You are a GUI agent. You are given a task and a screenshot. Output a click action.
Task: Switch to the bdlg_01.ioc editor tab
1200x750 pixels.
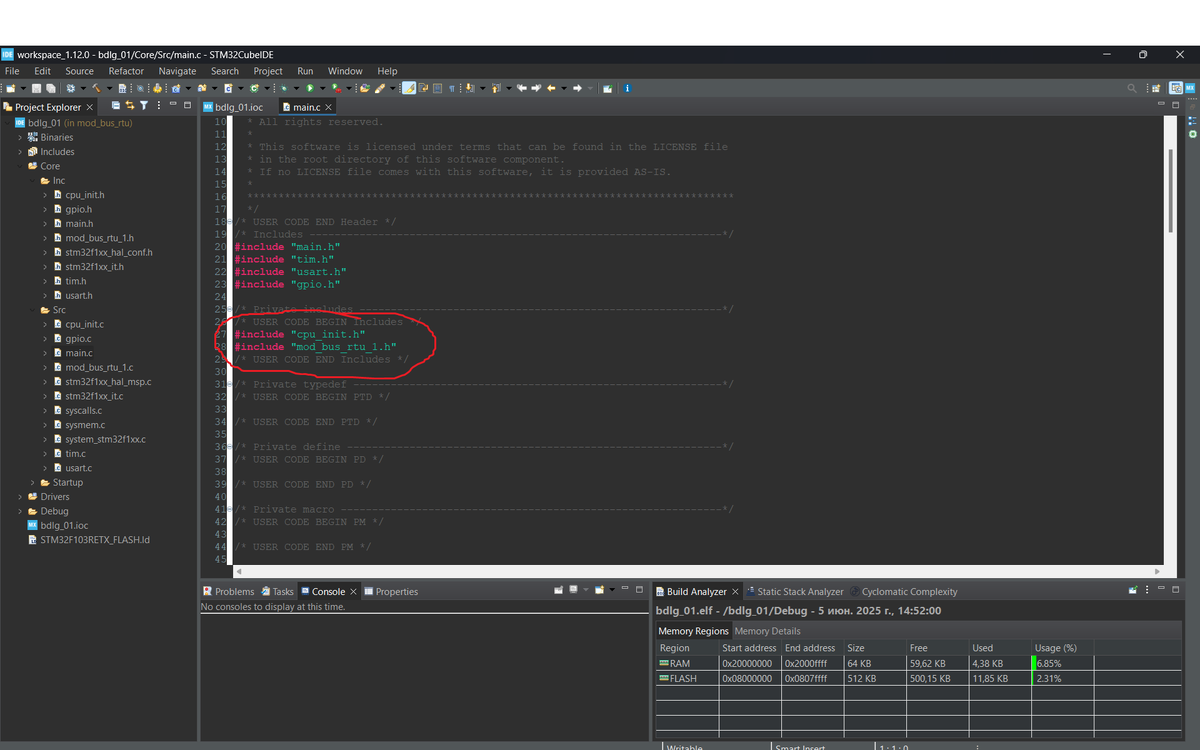[238, 107]
